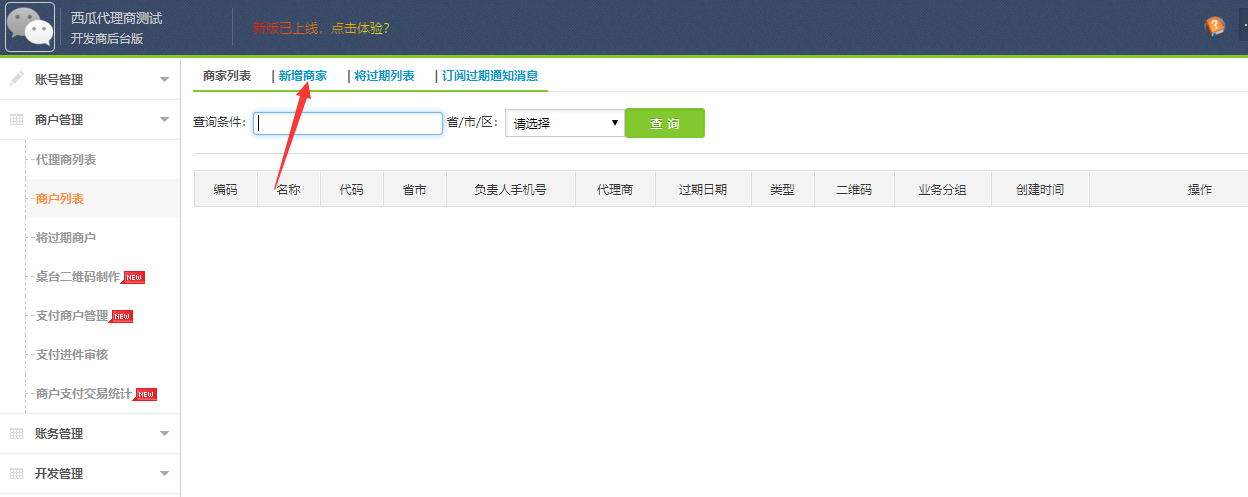This screenshot has width=1248, height=497.
Task: Go to 桌台二维码制作 in the sidebar
Action: click(78, 277)
